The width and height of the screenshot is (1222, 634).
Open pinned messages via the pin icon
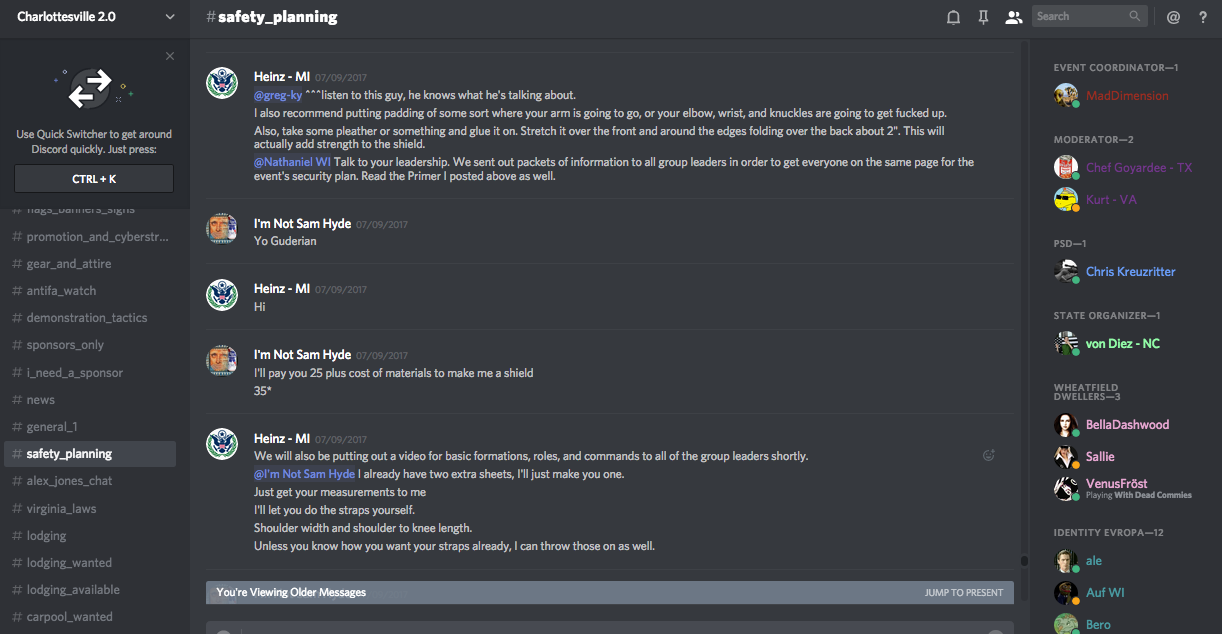(x=983, y=17)
